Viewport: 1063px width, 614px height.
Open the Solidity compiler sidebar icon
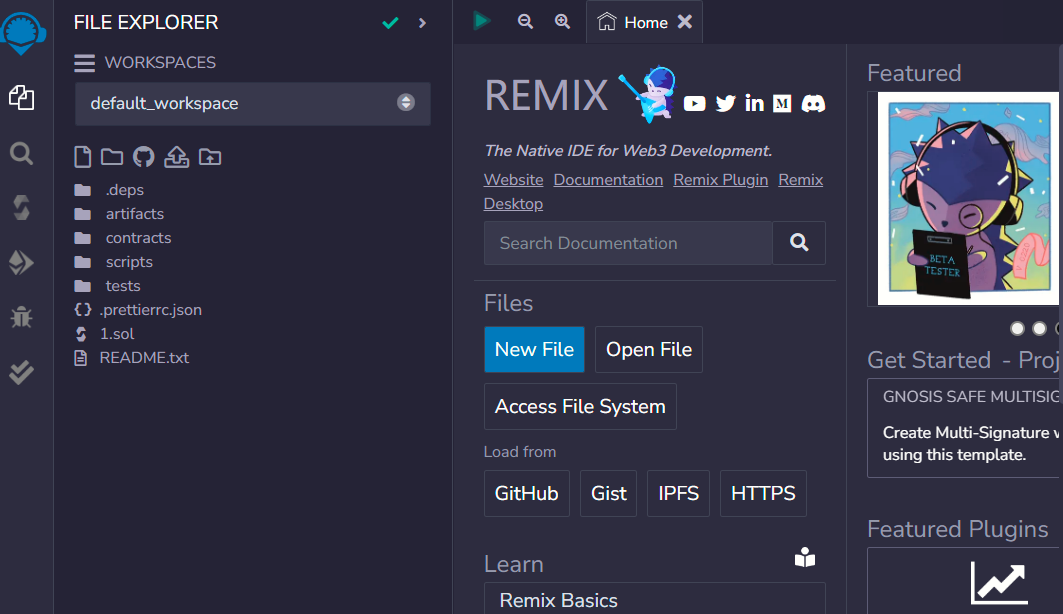22,207
